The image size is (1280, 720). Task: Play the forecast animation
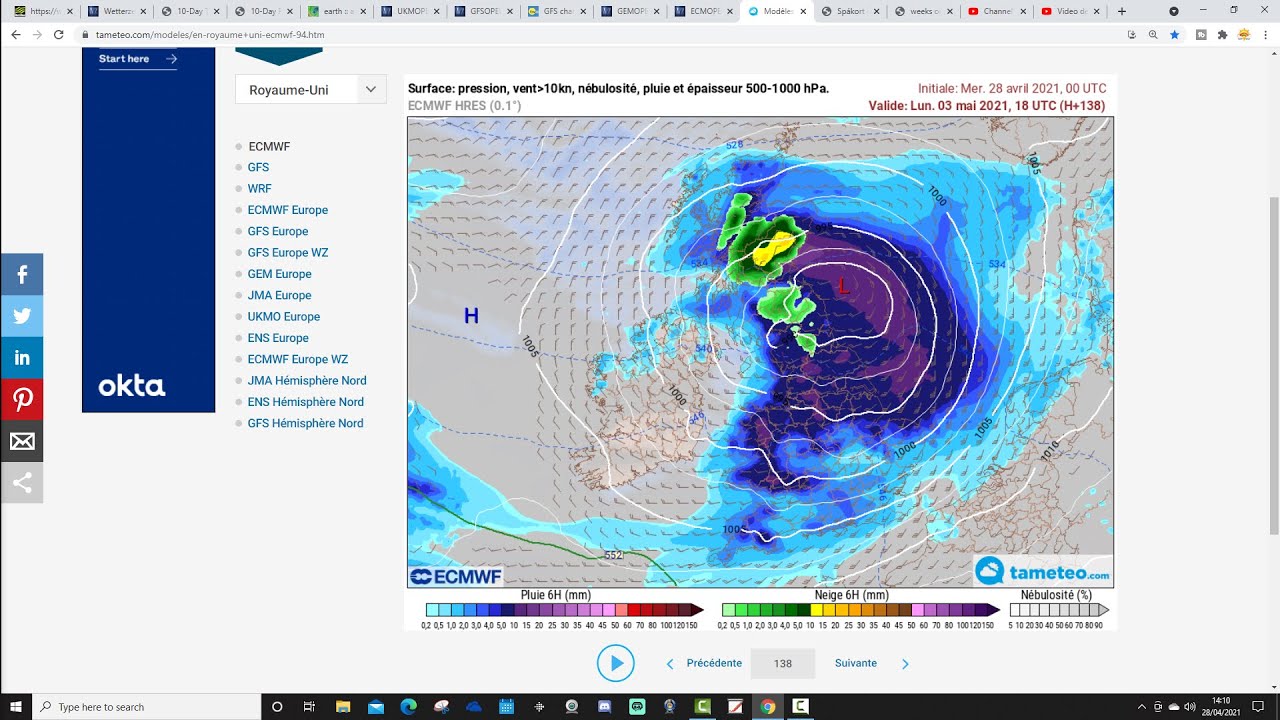(615, 663)
